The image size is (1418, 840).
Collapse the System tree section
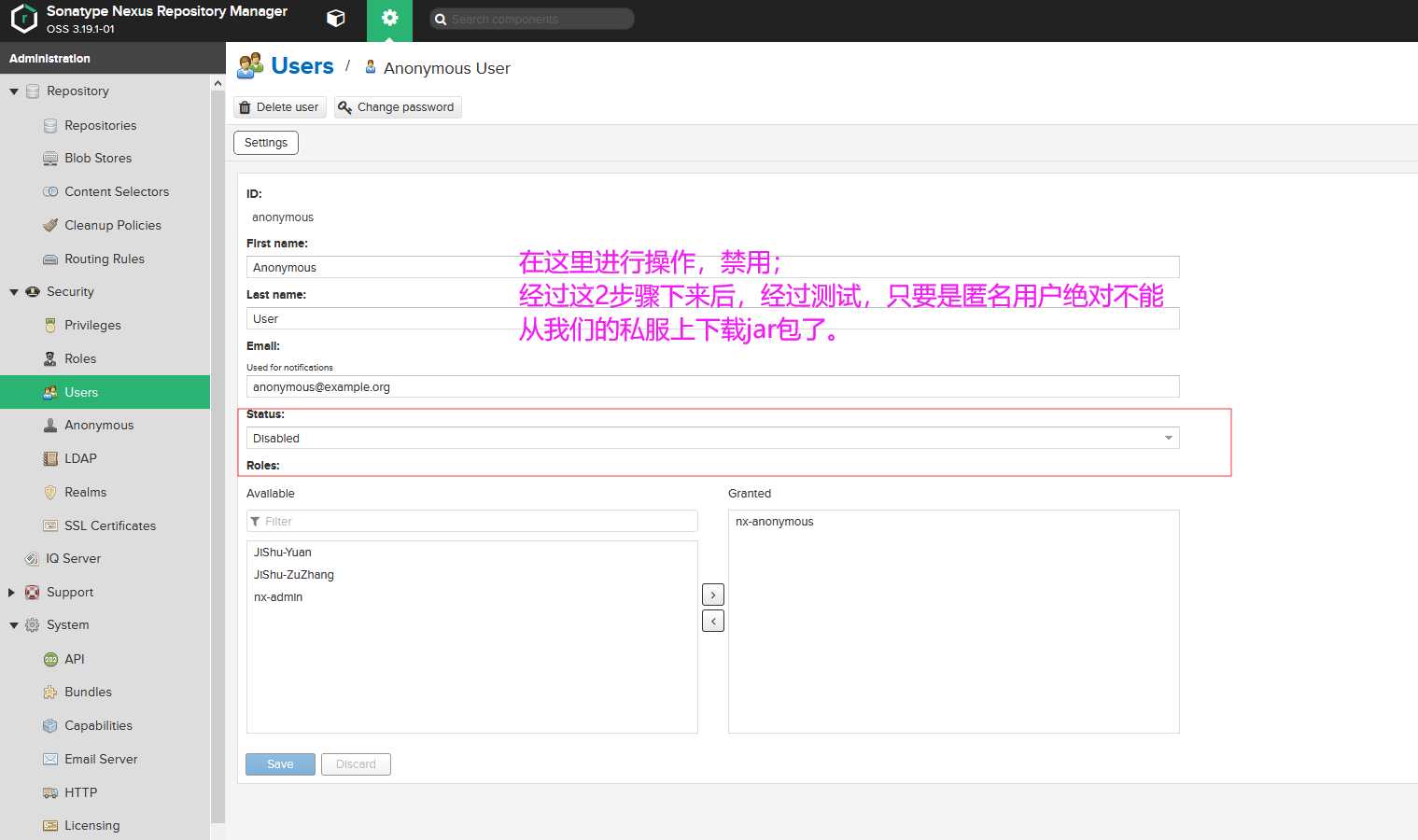[14, 625]
